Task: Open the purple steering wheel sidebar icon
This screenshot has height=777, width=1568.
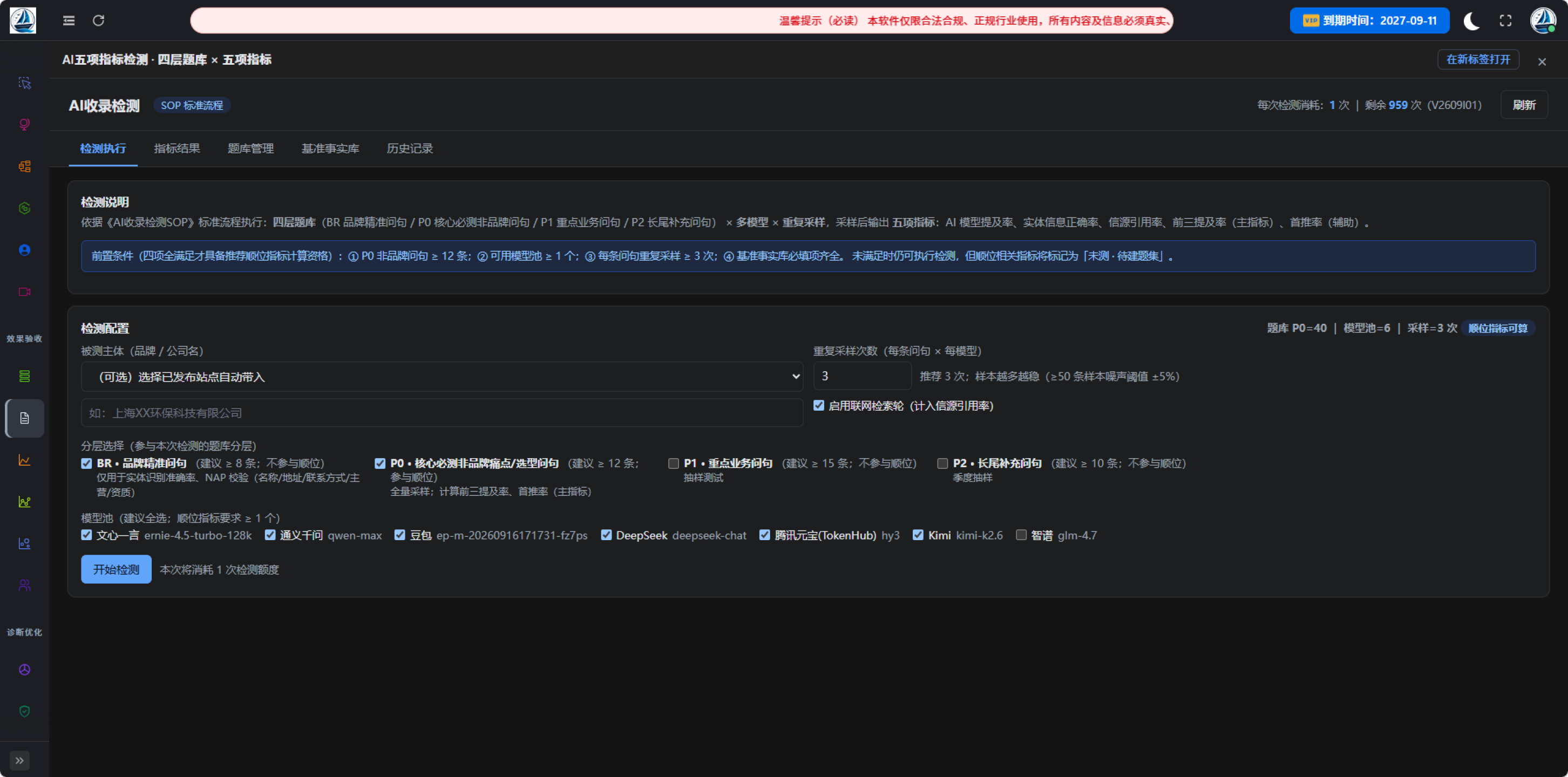Action: click(x=24, y=669)
